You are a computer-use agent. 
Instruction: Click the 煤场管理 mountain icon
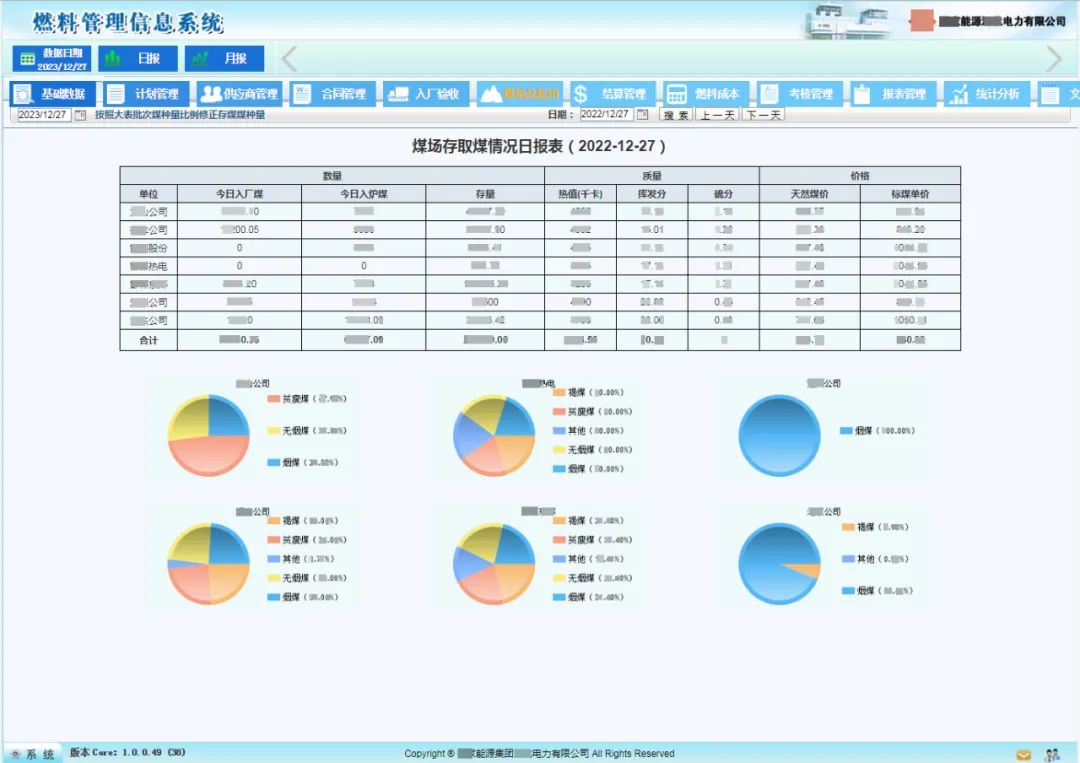[491, 93]
